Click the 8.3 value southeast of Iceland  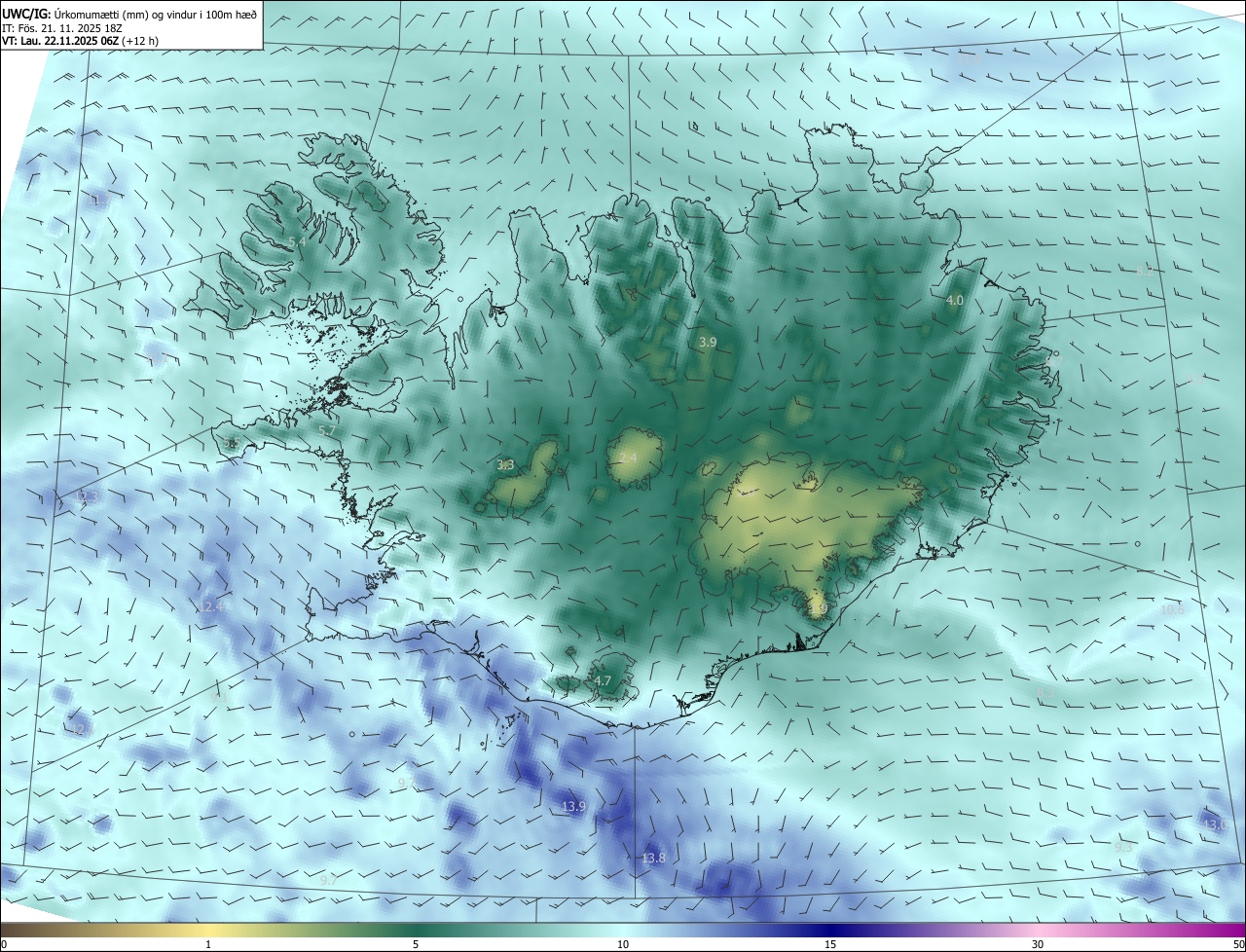pyautogui.click(x=1045, y=693)
